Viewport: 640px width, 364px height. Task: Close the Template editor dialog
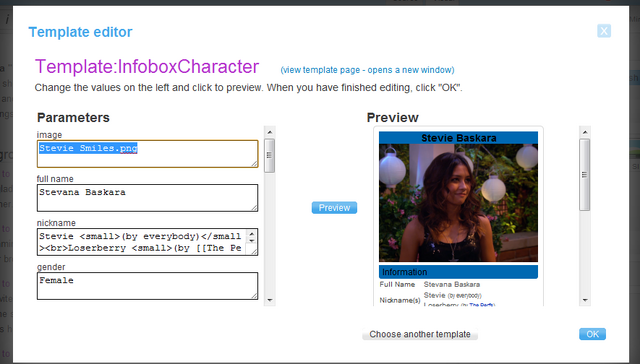604,31
